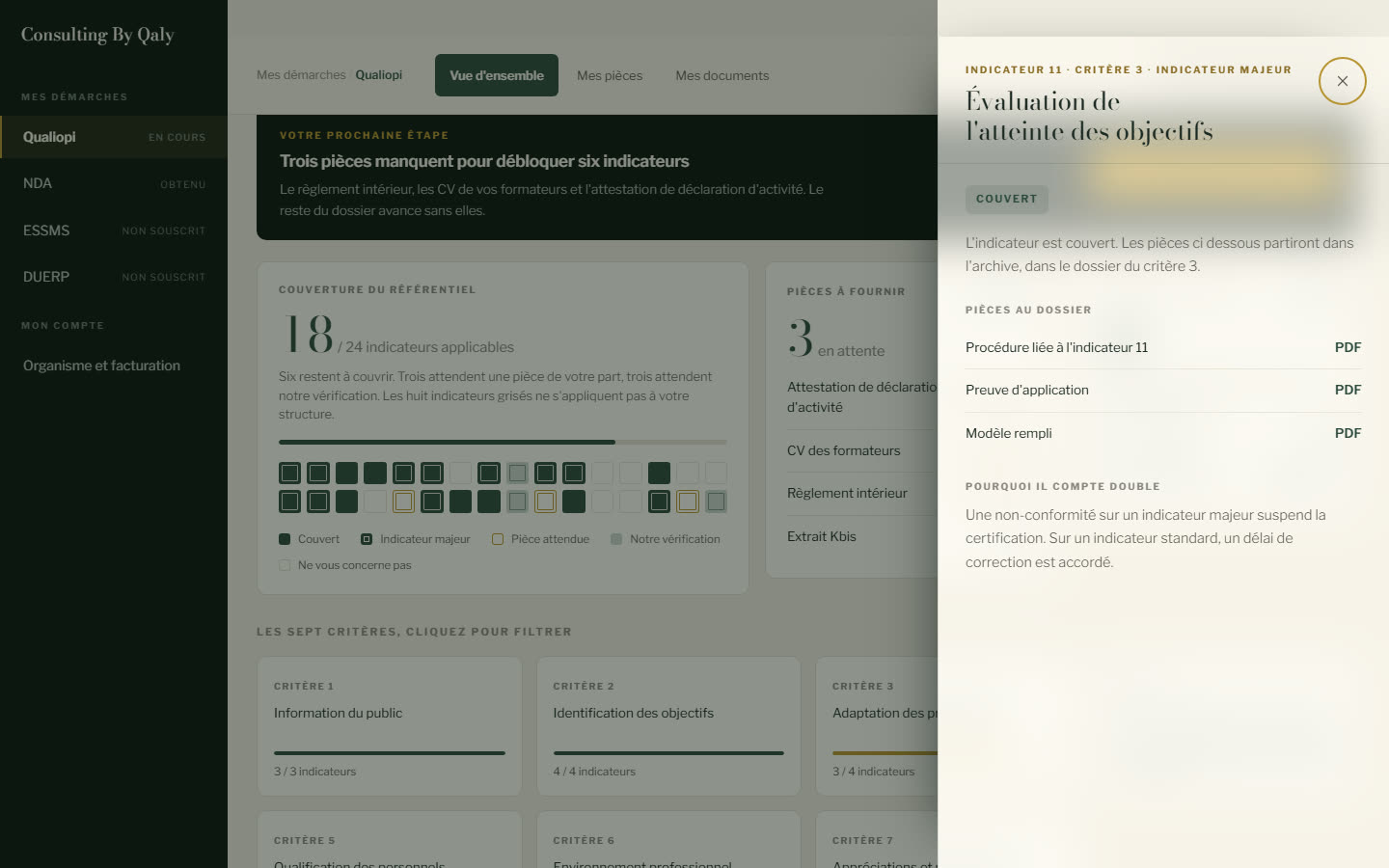
Task: Click the '4 / 4 indicateurs' count
Action: pos(594,772)
